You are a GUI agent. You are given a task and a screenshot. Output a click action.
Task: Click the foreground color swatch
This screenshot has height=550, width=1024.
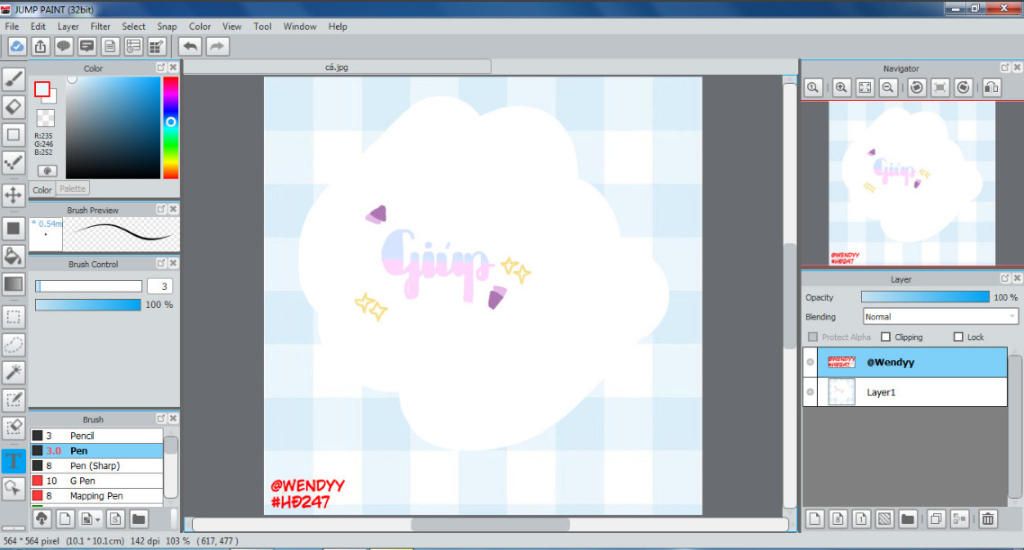point(42,89)
